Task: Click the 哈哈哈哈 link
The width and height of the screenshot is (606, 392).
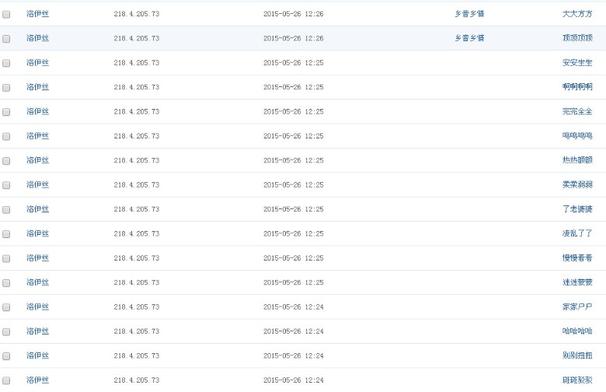Action: (577, 331)
